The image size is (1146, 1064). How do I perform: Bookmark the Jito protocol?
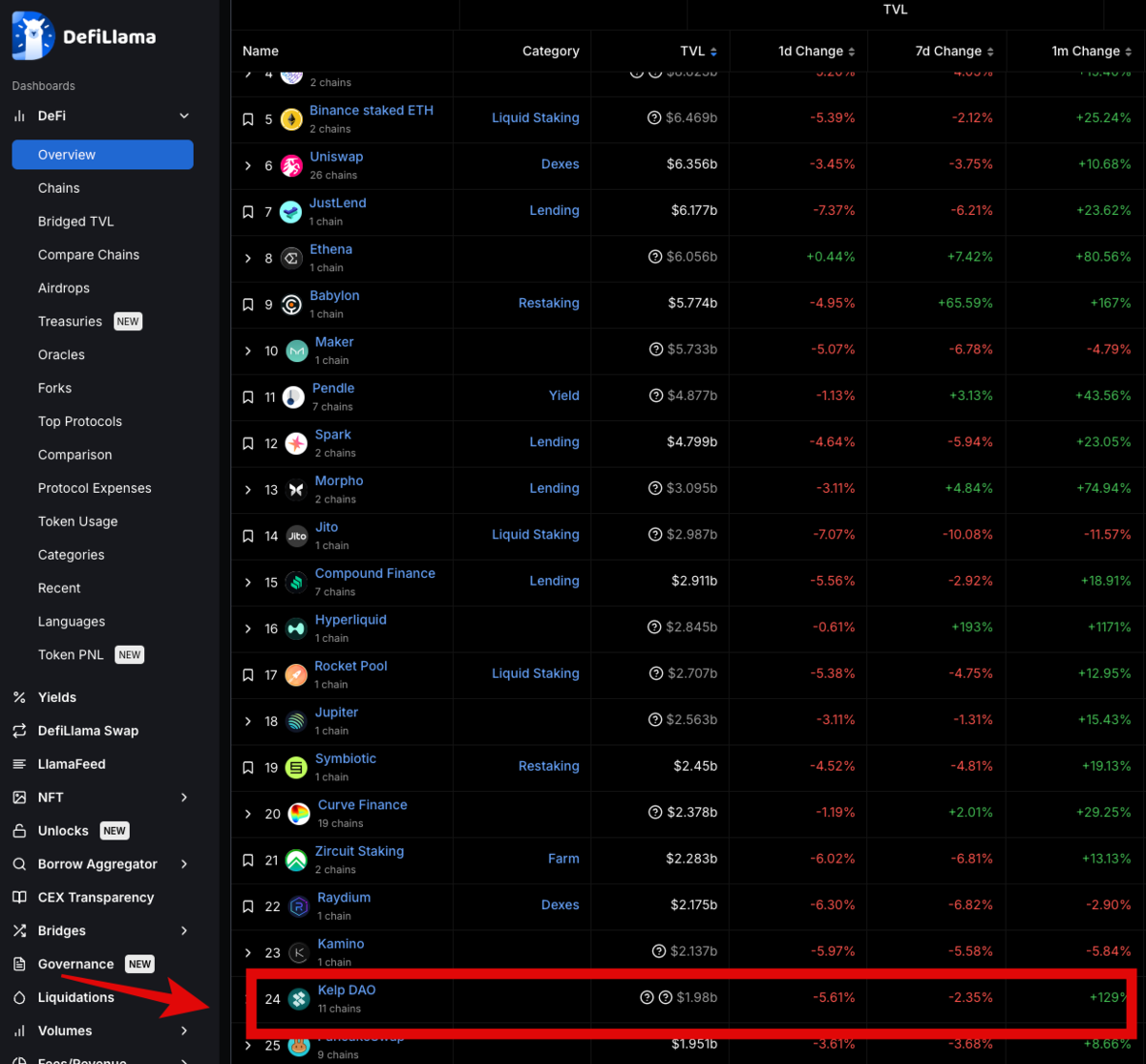pos(248,536)
